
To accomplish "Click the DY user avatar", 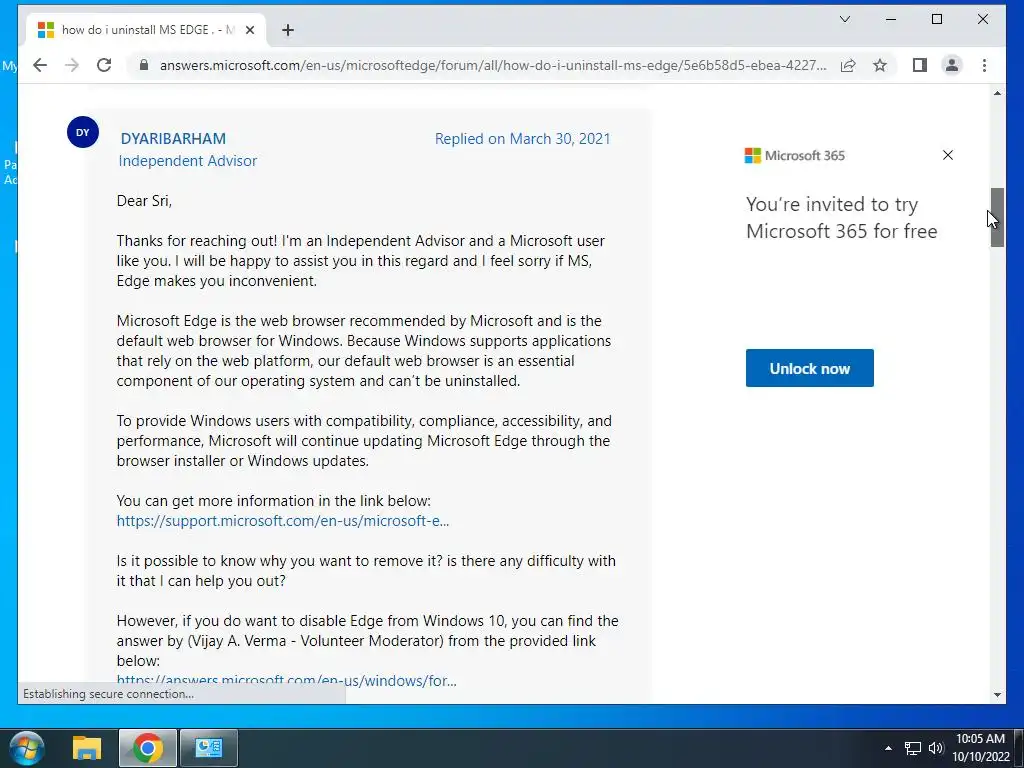I will [83, 133].
